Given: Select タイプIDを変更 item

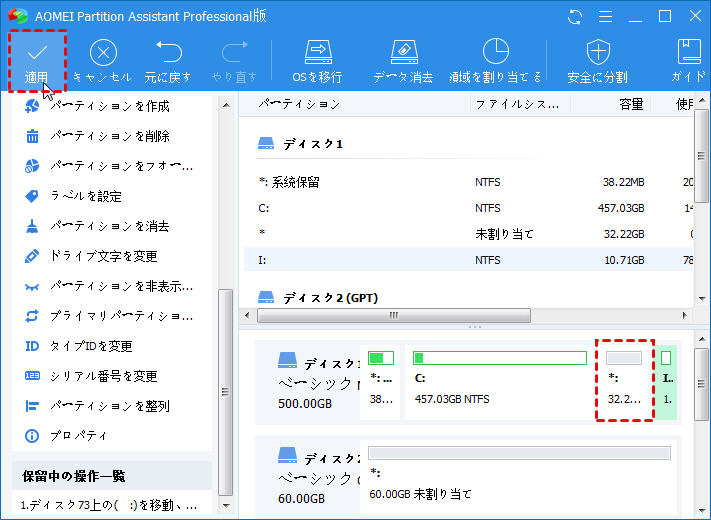Looking at the screenshot, I should coord(78,346).
